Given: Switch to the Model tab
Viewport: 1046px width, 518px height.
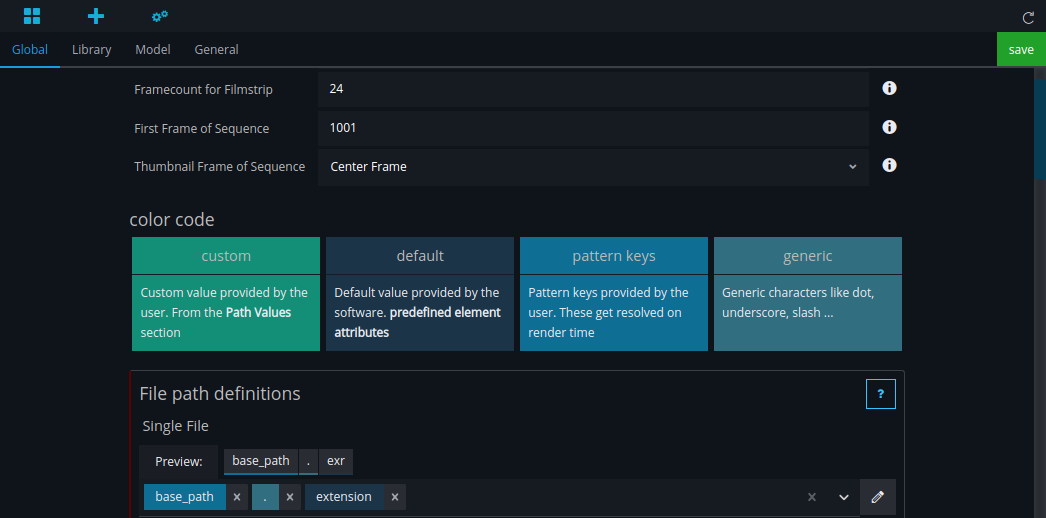Looking at the screenshot, I should click(153, 49).
